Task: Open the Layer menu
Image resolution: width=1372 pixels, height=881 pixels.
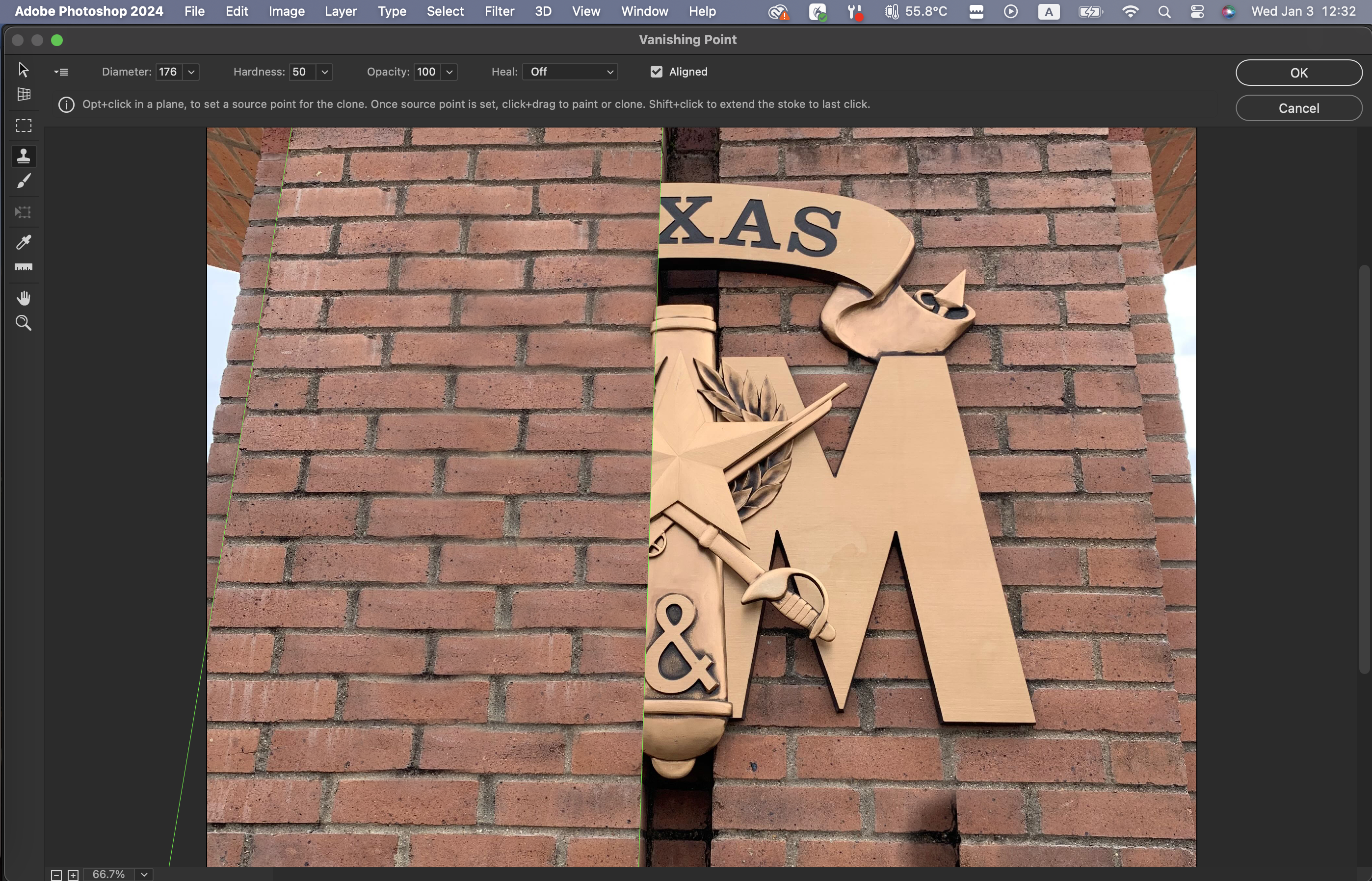Action: pos(341,11)
